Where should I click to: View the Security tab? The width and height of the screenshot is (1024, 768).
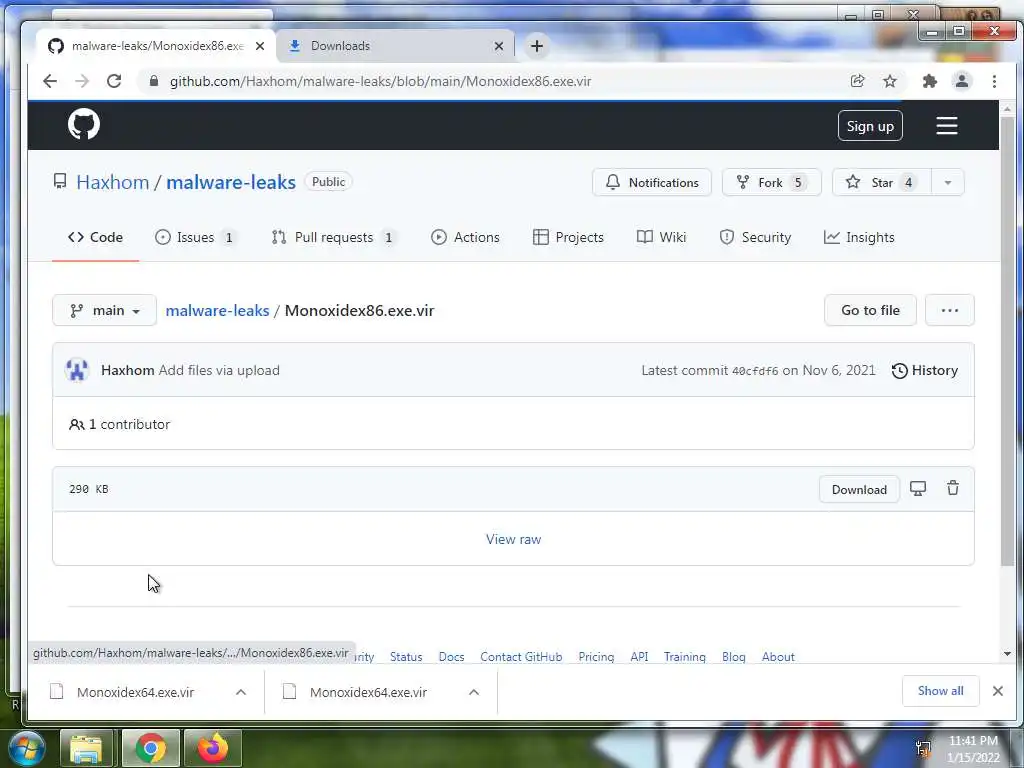coord(755,237)
